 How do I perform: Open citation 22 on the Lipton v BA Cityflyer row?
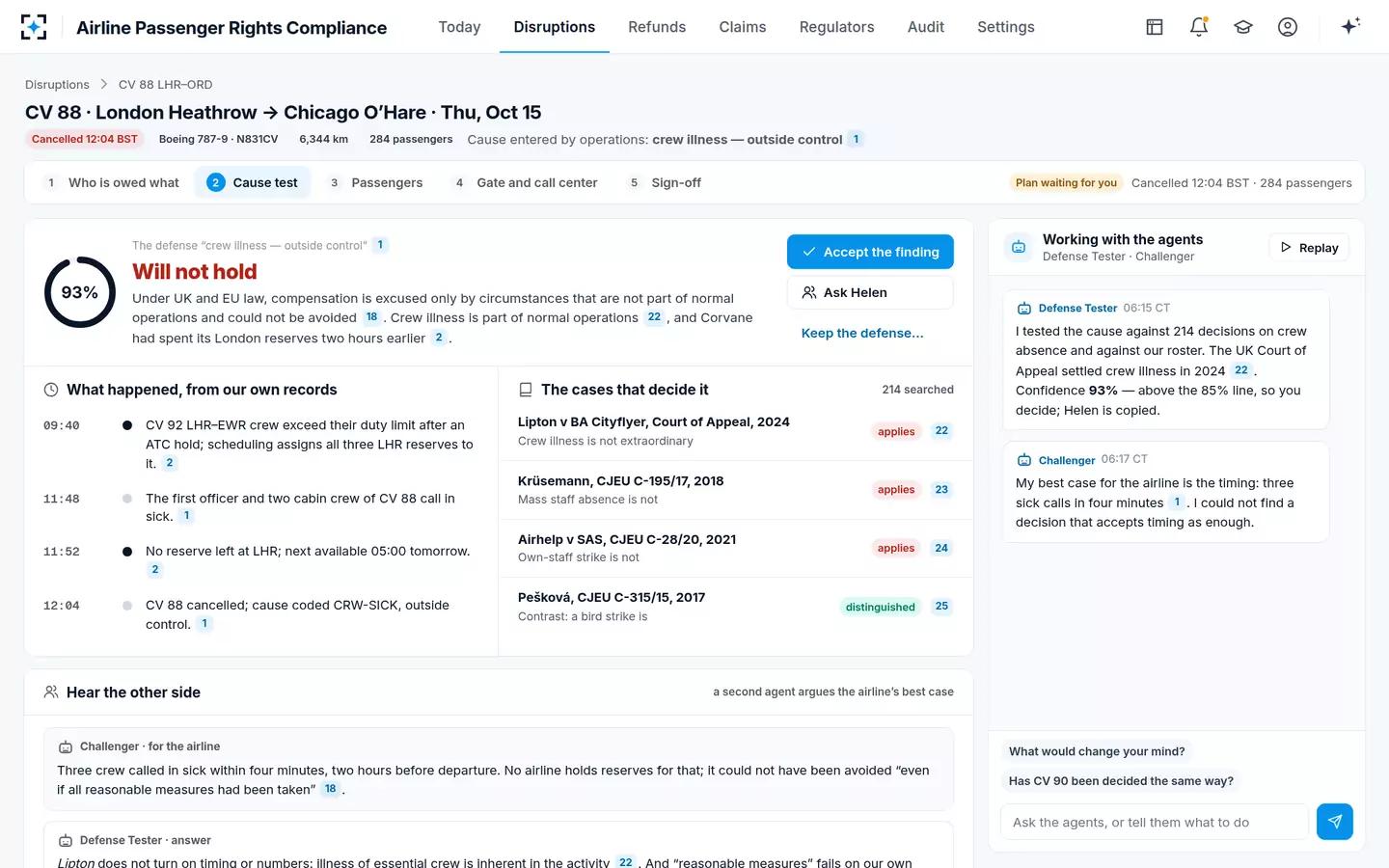941,431
